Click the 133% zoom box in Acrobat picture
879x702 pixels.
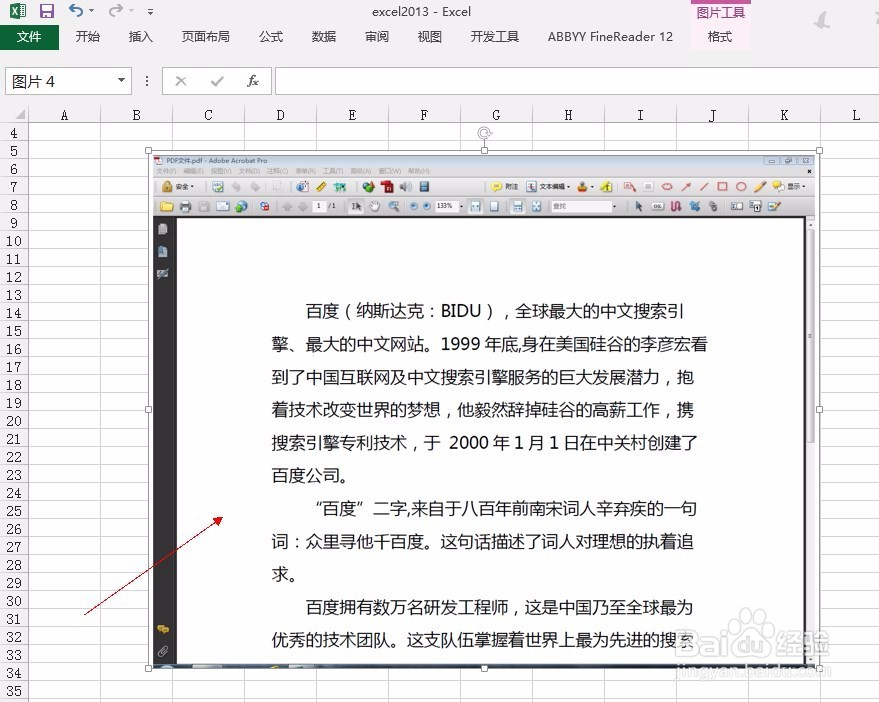tap(445, 206)
